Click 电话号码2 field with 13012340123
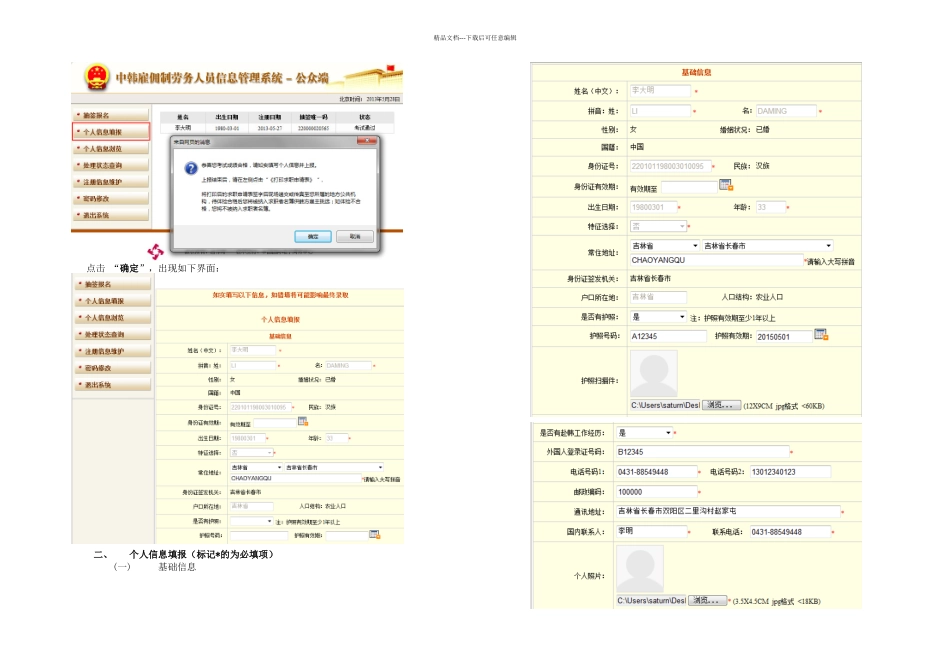Screen dimensions: 950x672 tap(790, 471)
